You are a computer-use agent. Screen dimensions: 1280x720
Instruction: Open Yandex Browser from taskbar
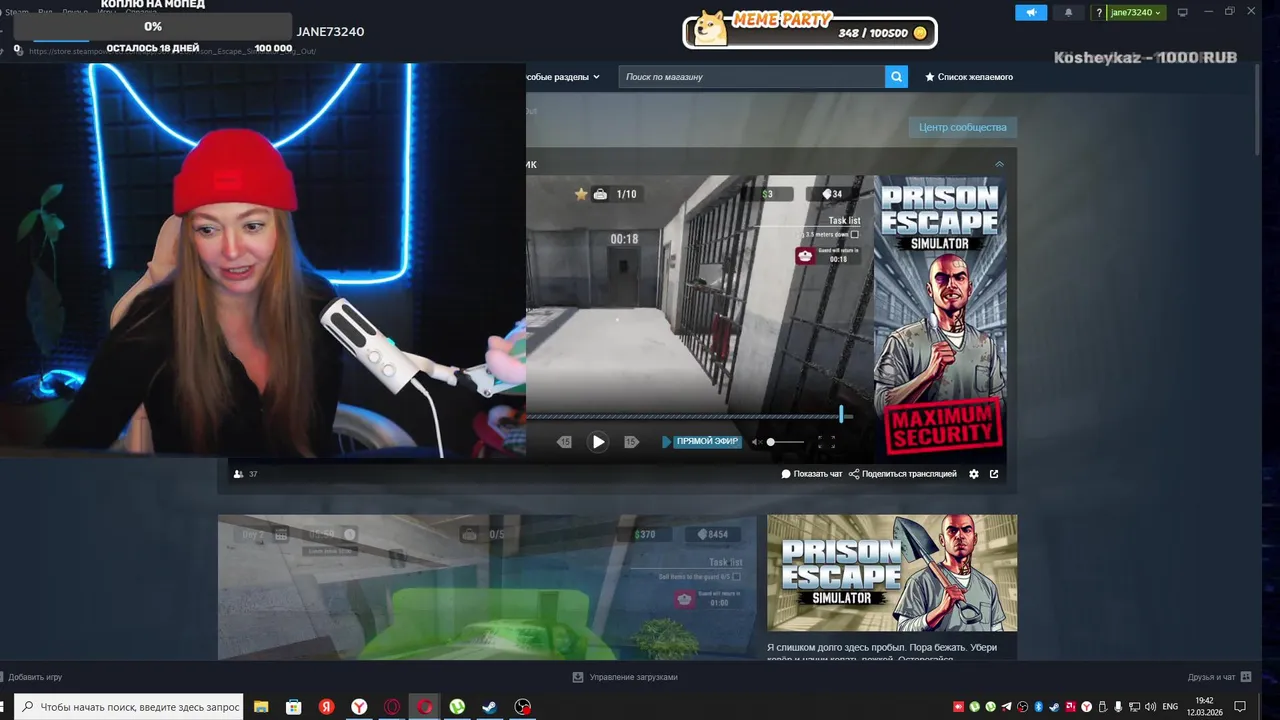359,707
